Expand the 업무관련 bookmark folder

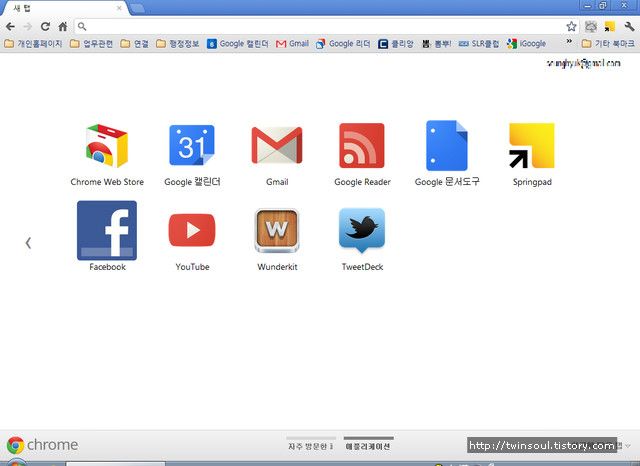(x=91, y=44)
